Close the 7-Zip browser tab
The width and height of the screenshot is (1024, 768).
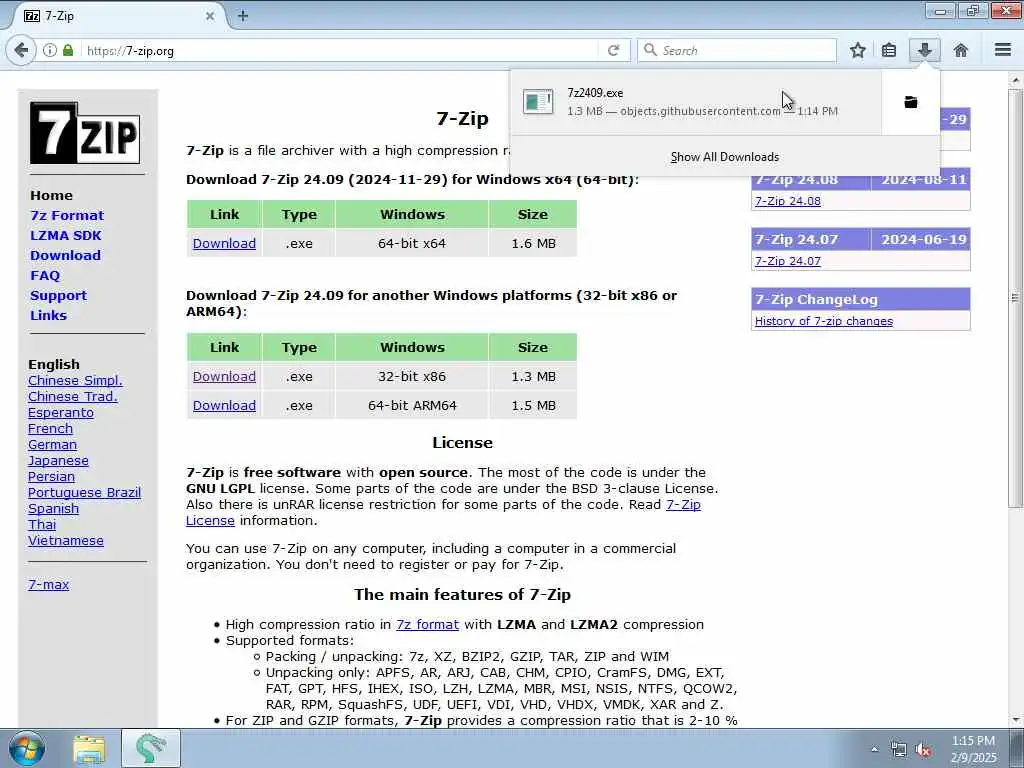click(210, 16)
